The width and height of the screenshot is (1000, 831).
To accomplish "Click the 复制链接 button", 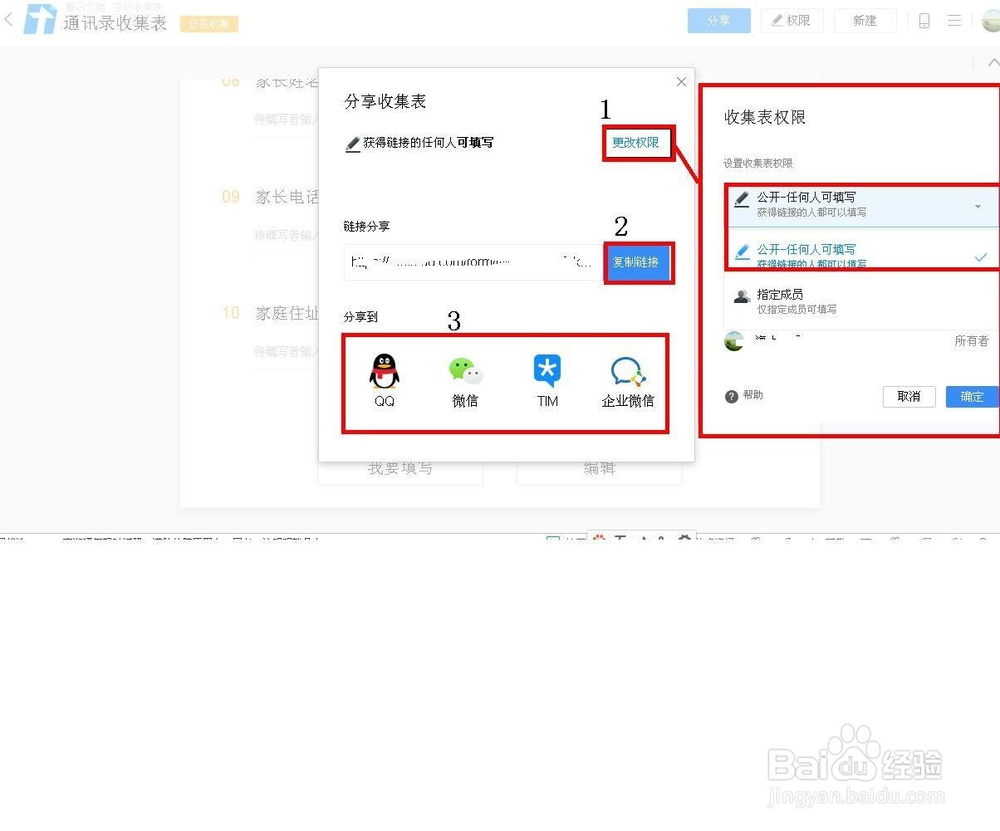I will click(x=636, y=261).
